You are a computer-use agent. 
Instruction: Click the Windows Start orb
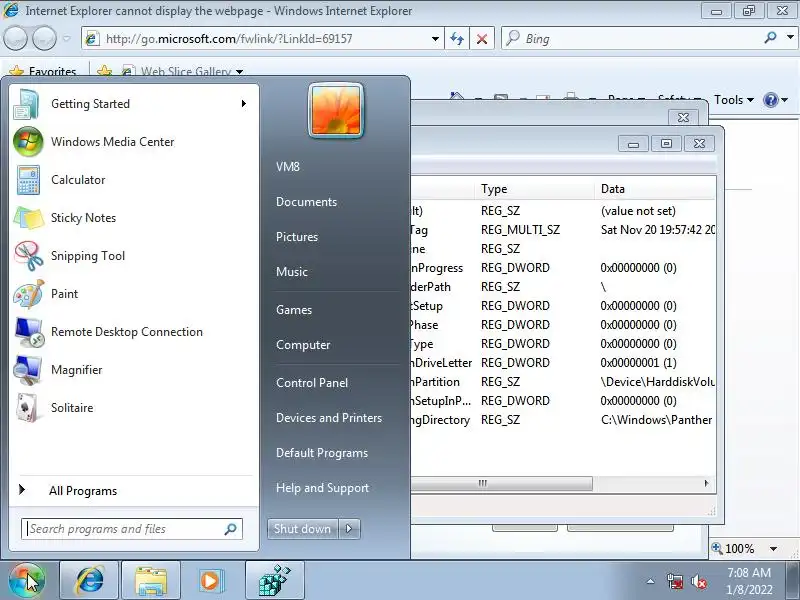27,580
